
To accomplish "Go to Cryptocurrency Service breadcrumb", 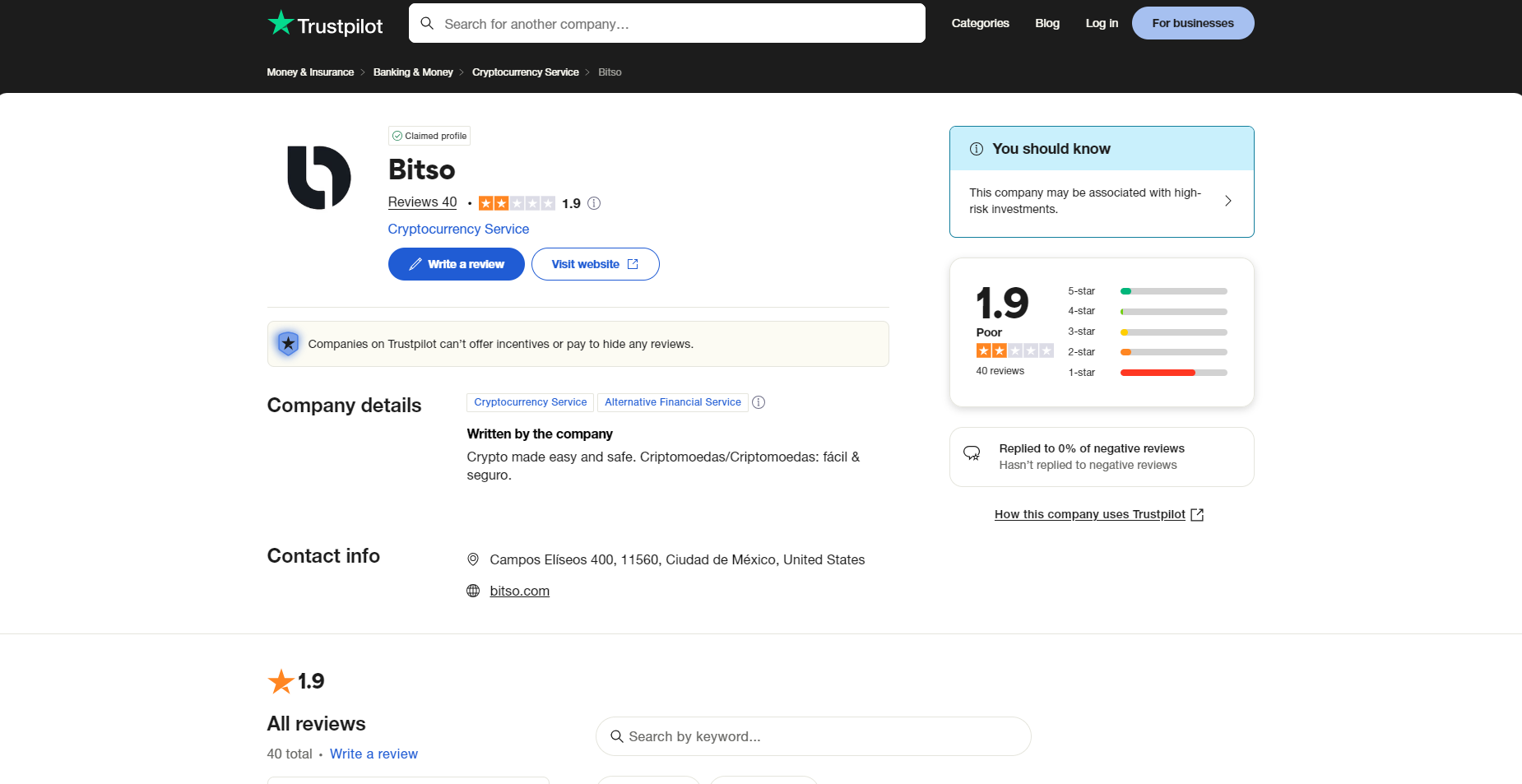I will click(x=526, y=72).
